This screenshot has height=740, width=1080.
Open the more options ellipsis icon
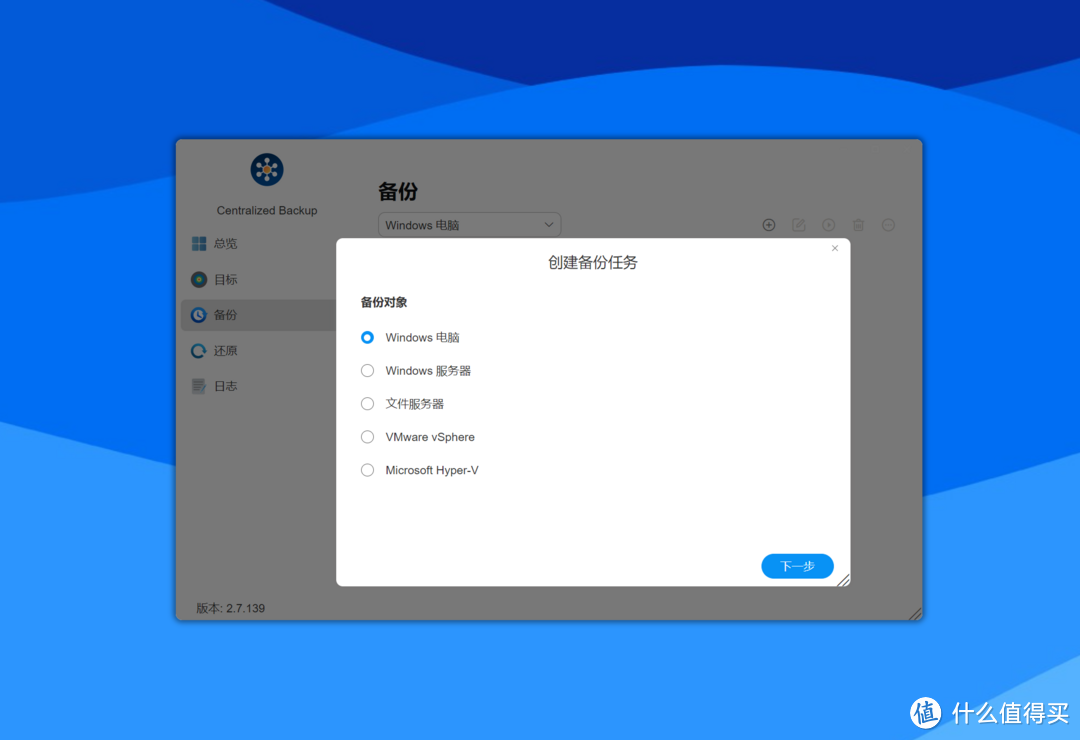[888, 224]
